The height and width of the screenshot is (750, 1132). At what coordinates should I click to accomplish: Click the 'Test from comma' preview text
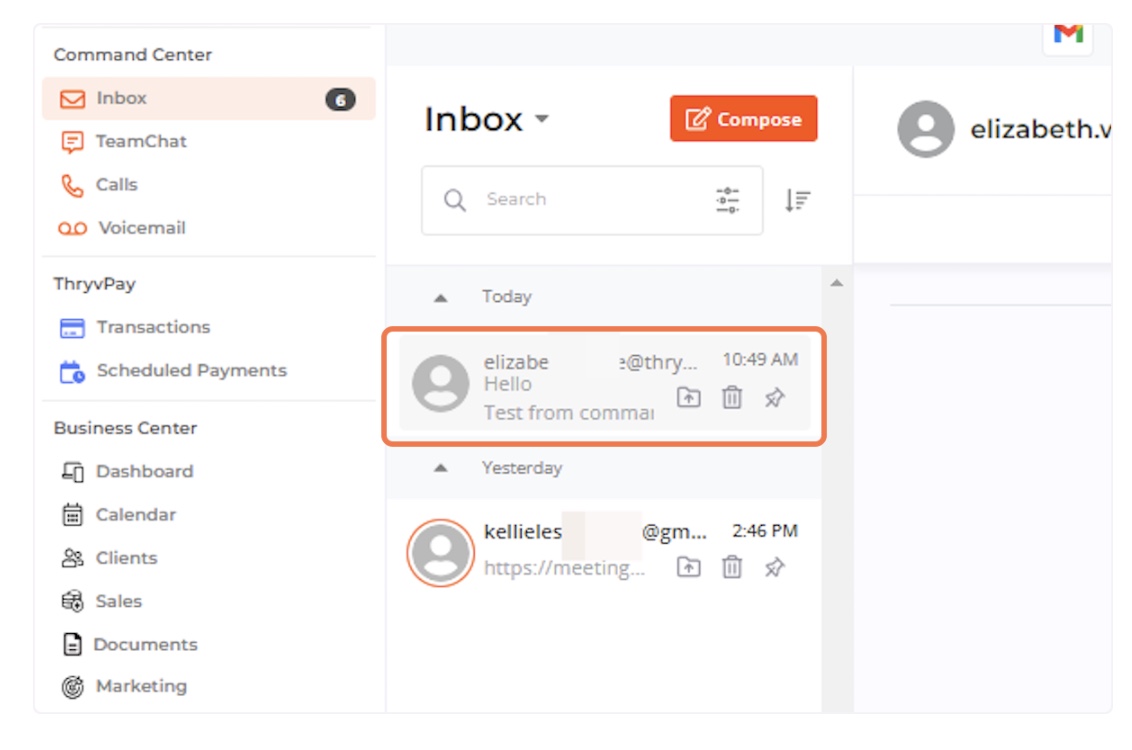(569, 413)
